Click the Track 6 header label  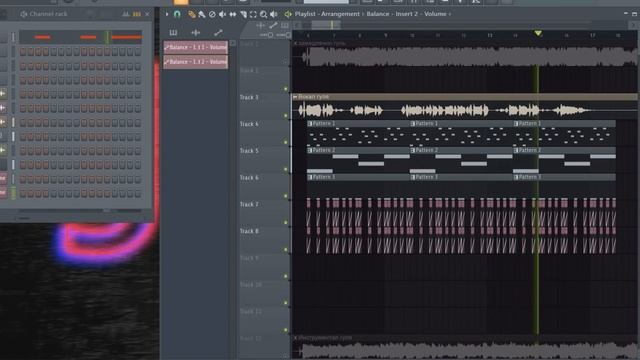(249, 178)
